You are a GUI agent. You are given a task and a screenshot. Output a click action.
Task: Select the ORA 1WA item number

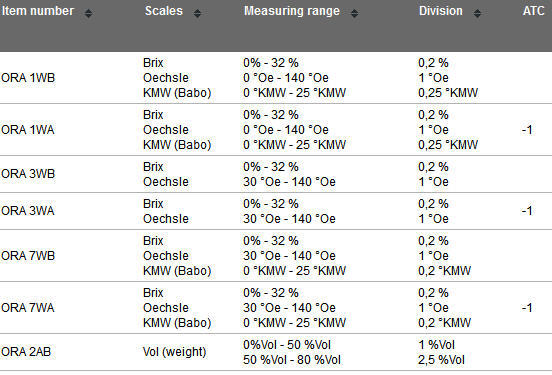tap(28, 130)
